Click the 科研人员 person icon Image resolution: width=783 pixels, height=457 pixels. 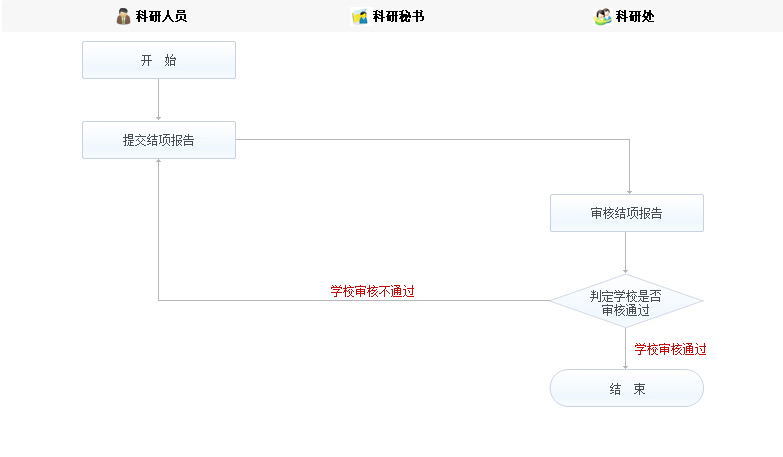(x=123, y=16)
